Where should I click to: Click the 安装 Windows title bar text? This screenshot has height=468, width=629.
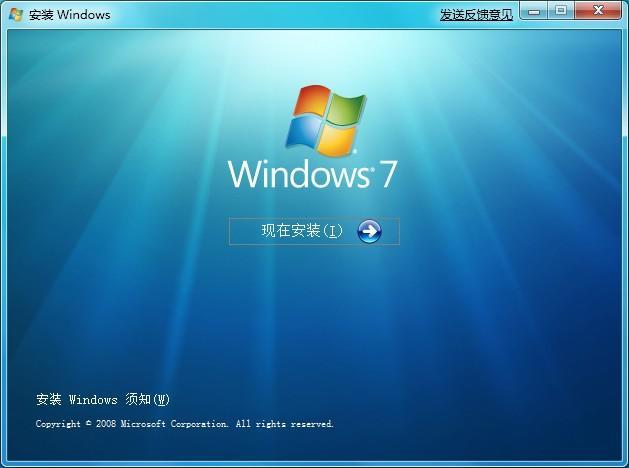69,15
